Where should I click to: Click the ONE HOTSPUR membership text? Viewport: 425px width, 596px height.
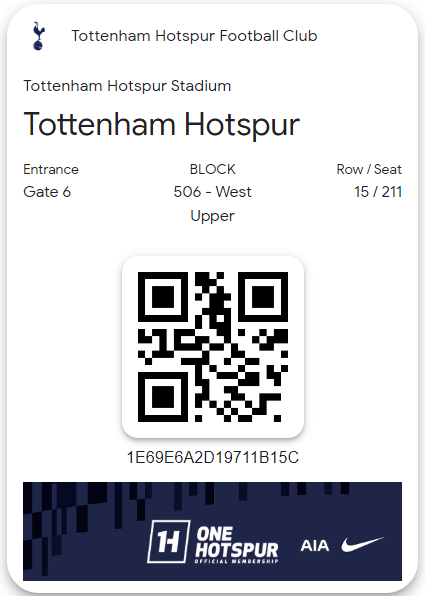pyautogui.click(x=236, y=542)
